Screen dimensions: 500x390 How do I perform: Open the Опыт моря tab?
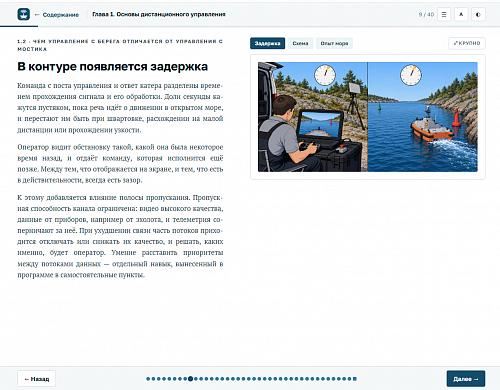[x=334, y=43]
